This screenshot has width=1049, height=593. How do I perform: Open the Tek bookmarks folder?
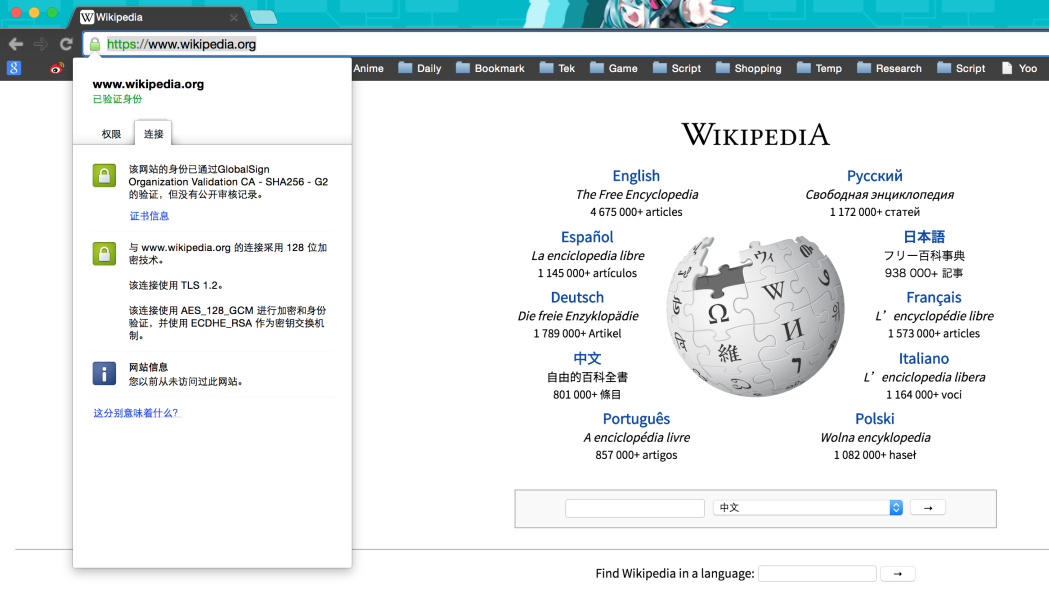(557, 68)
